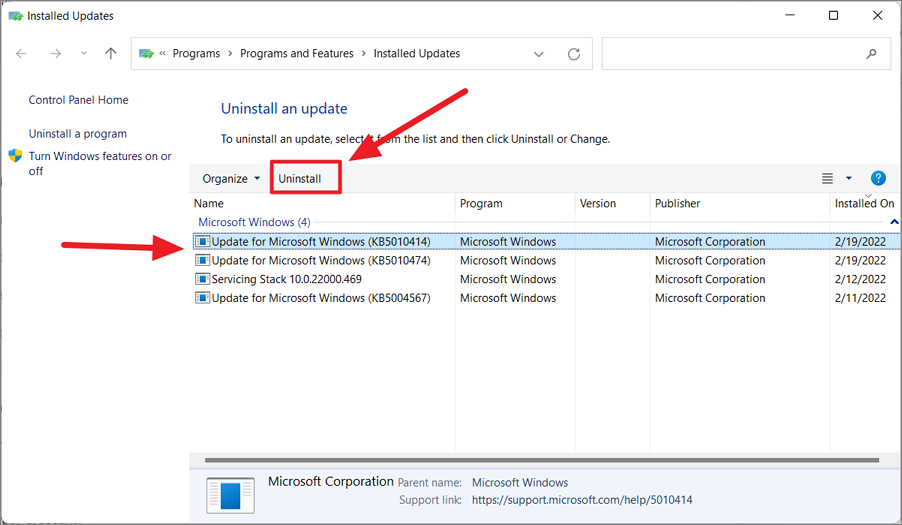Click the details pane update thumbnail
The image size is (902, 525).
tap(230, 495)
